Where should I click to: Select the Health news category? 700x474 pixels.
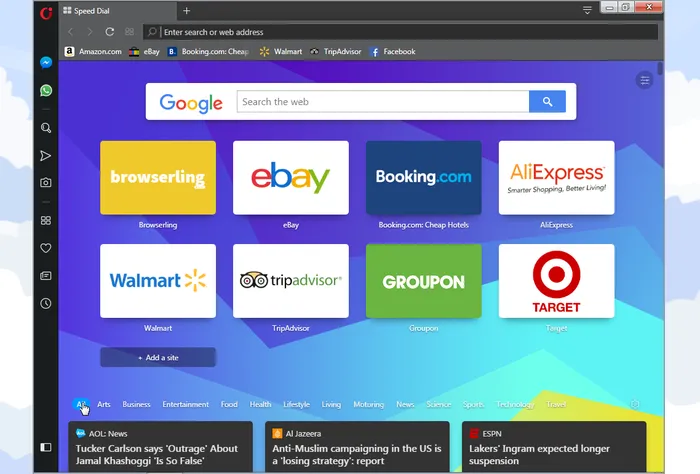tap(260, 404)
